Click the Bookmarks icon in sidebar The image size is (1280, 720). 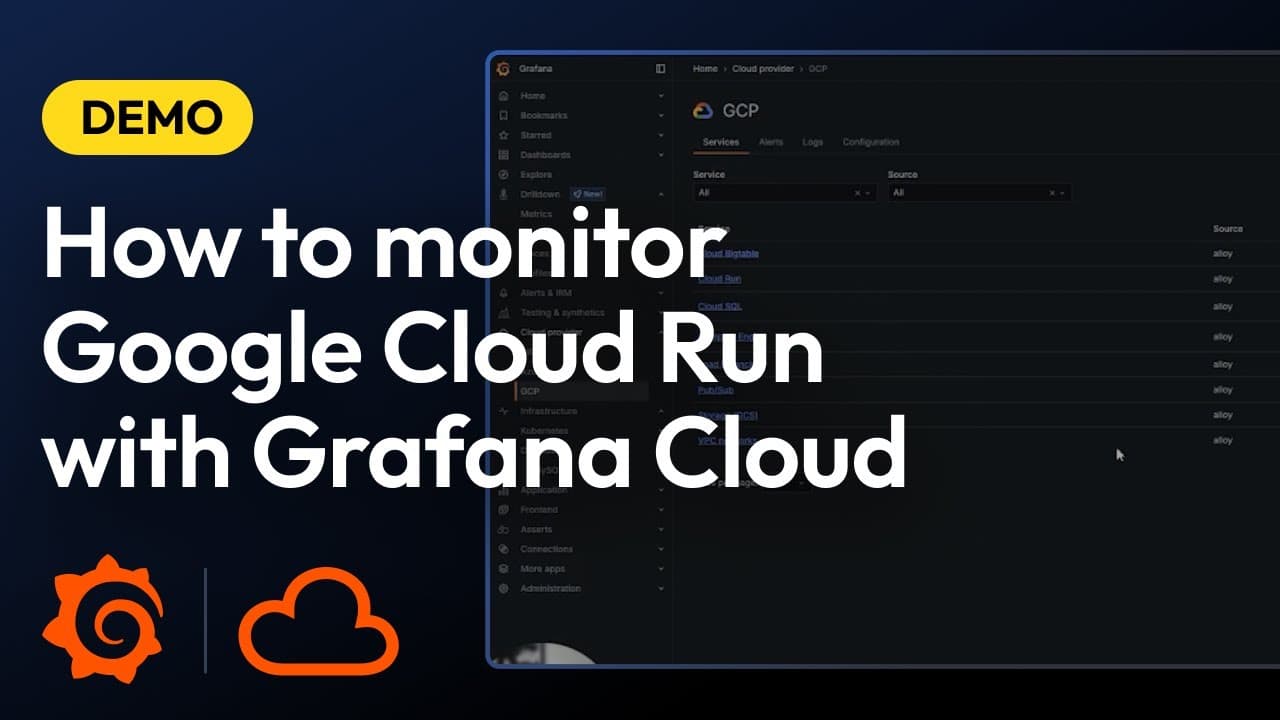(503, 116)
